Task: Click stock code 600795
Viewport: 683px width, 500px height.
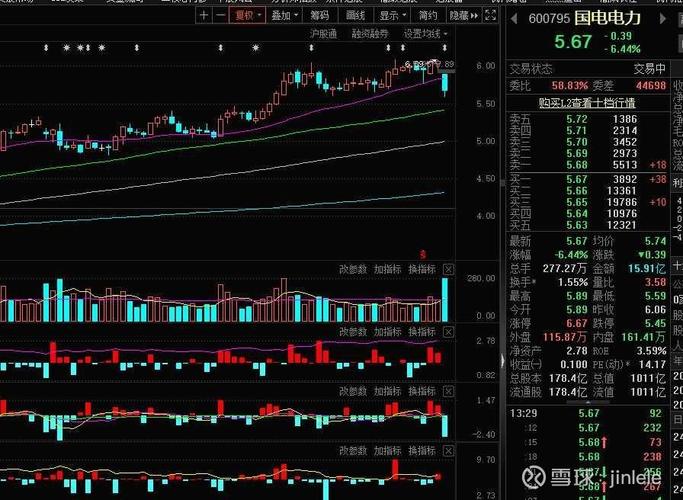Action: pyautogui.click(x=549, y=19)
